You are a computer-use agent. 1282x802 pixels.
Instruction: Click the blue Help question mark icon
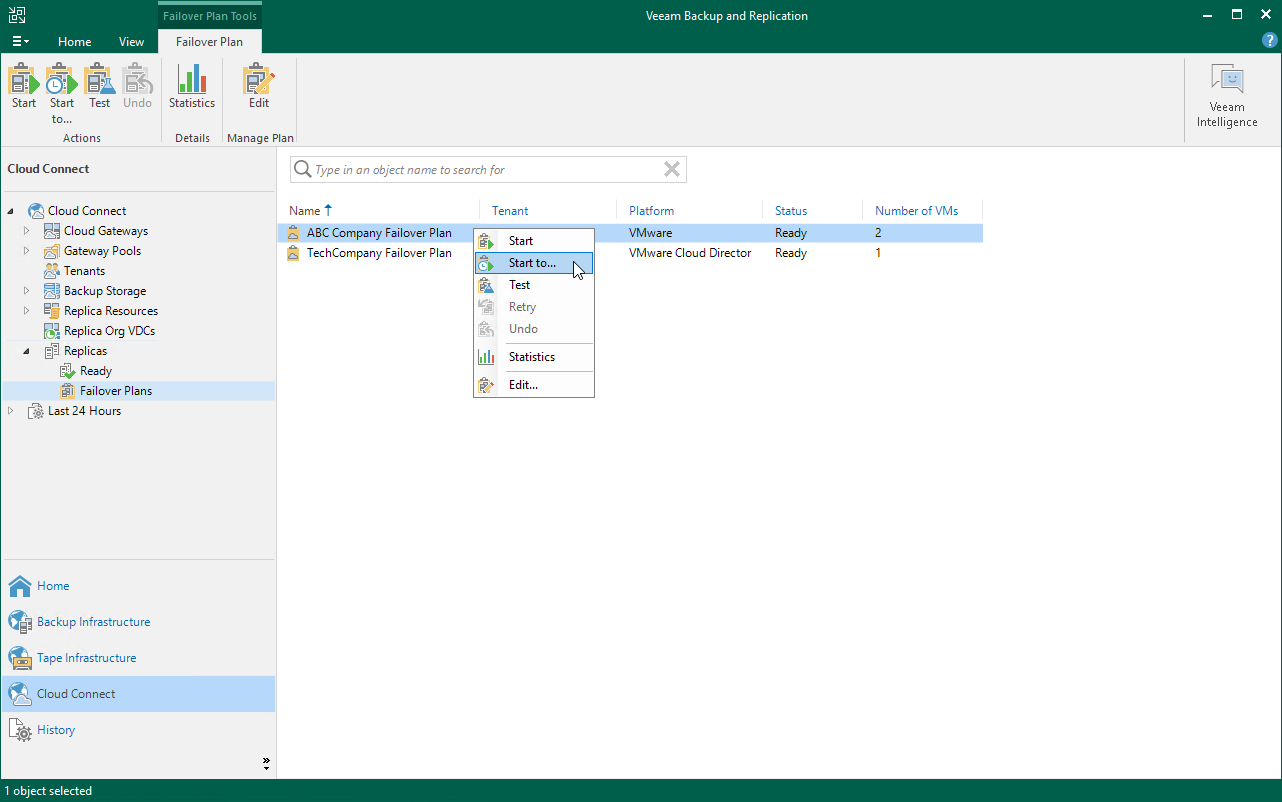pos(1269,40)
